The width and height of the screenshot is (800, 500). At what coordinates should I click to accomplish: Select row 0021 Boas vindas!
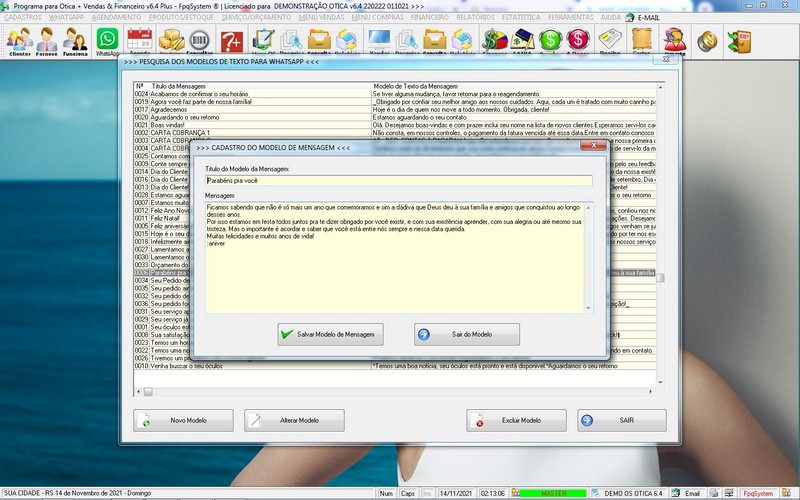point(394,125)
